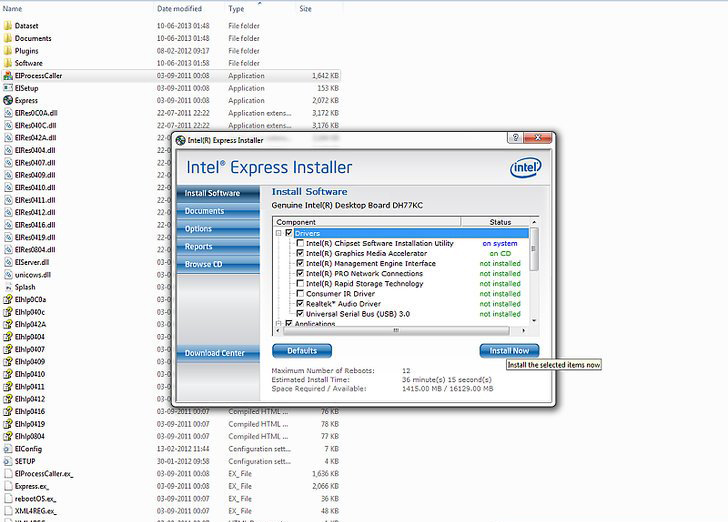Image resolution: width=728 pixels, height=522 pixels.
Task: Toggle the Drivers group checkbox
Action: click(289, 233)
